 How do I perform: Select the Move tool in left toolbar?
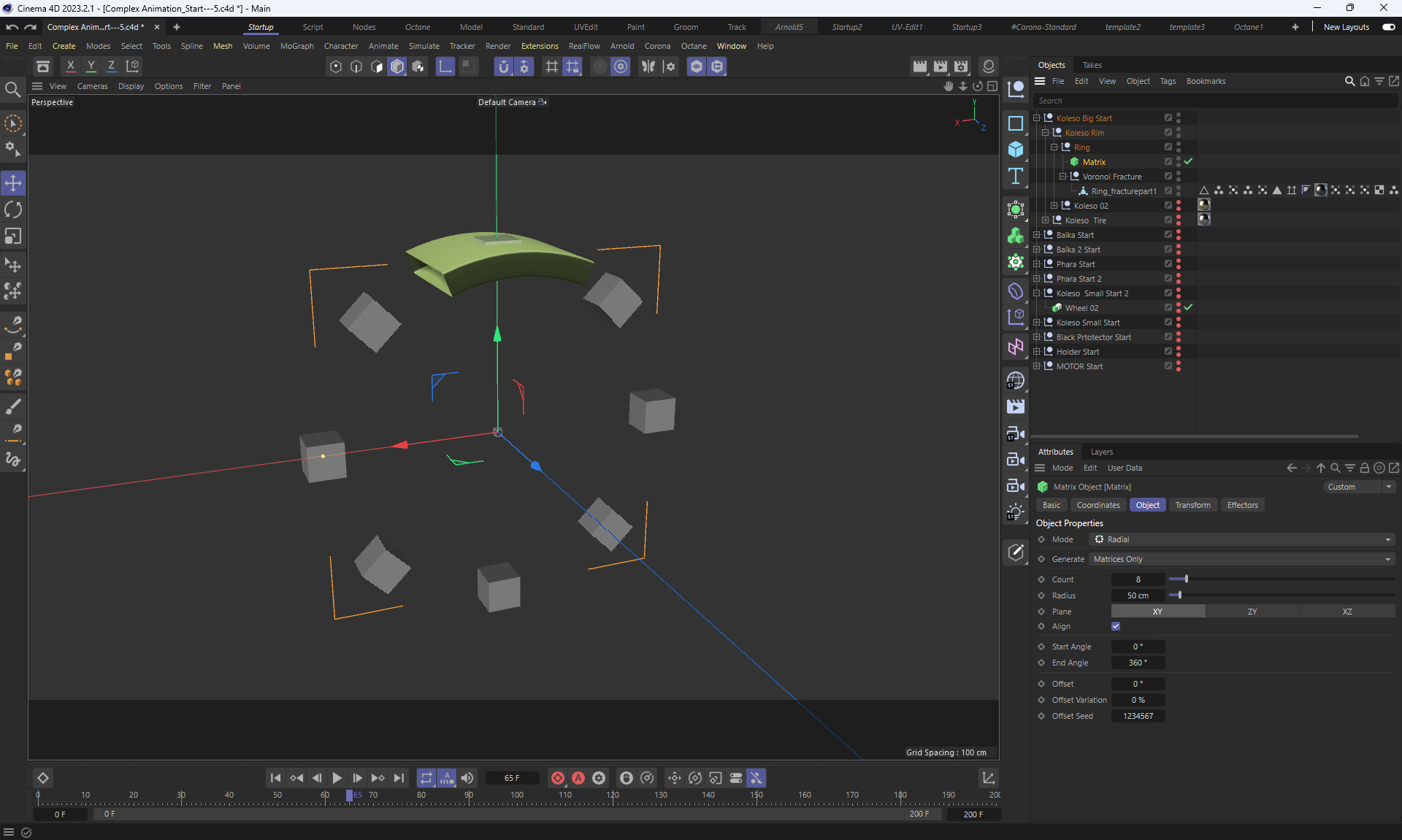pos(13,183)
